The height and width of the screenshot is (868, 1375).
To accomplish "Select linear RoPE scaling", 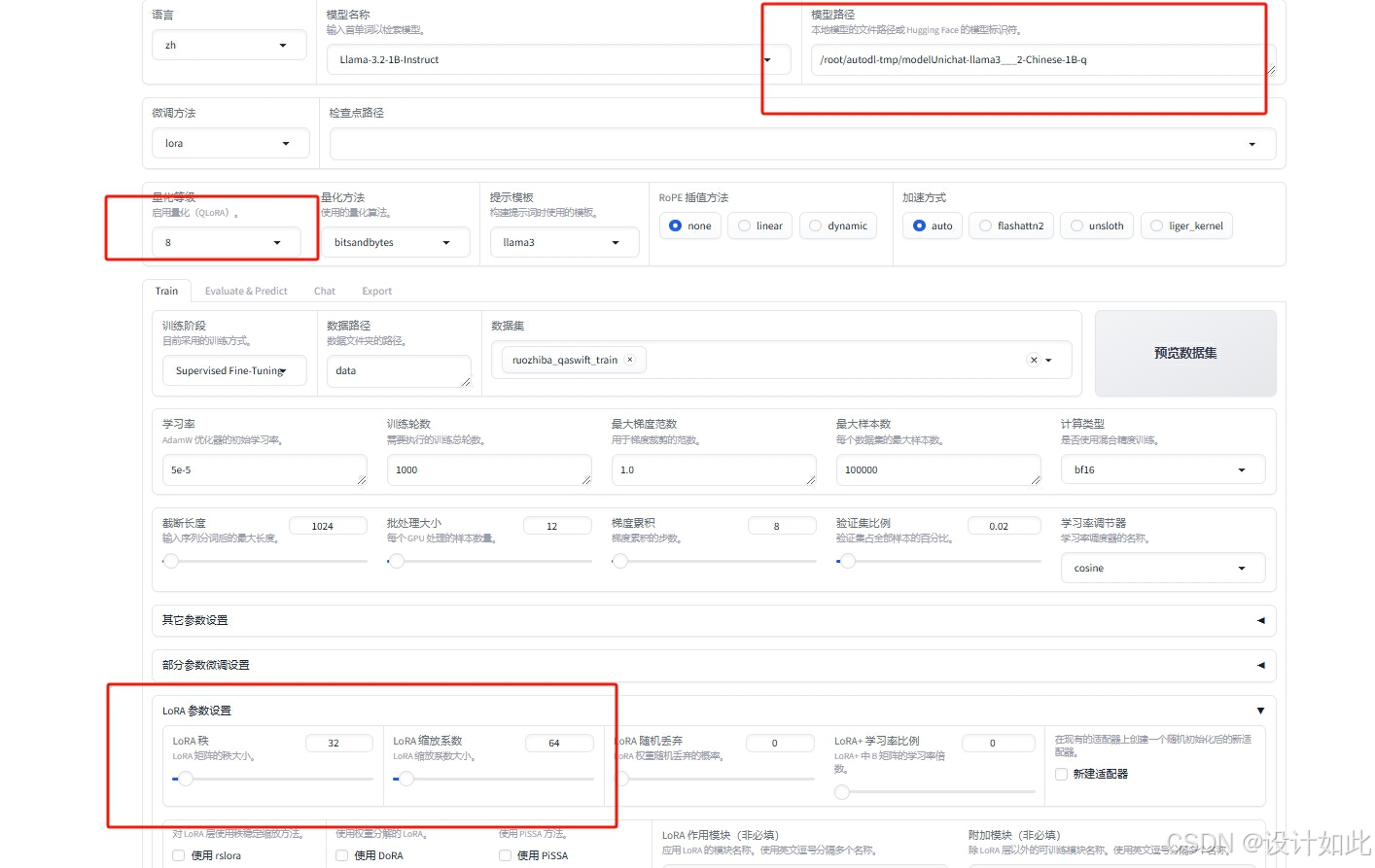I will [x=759, y=226].
